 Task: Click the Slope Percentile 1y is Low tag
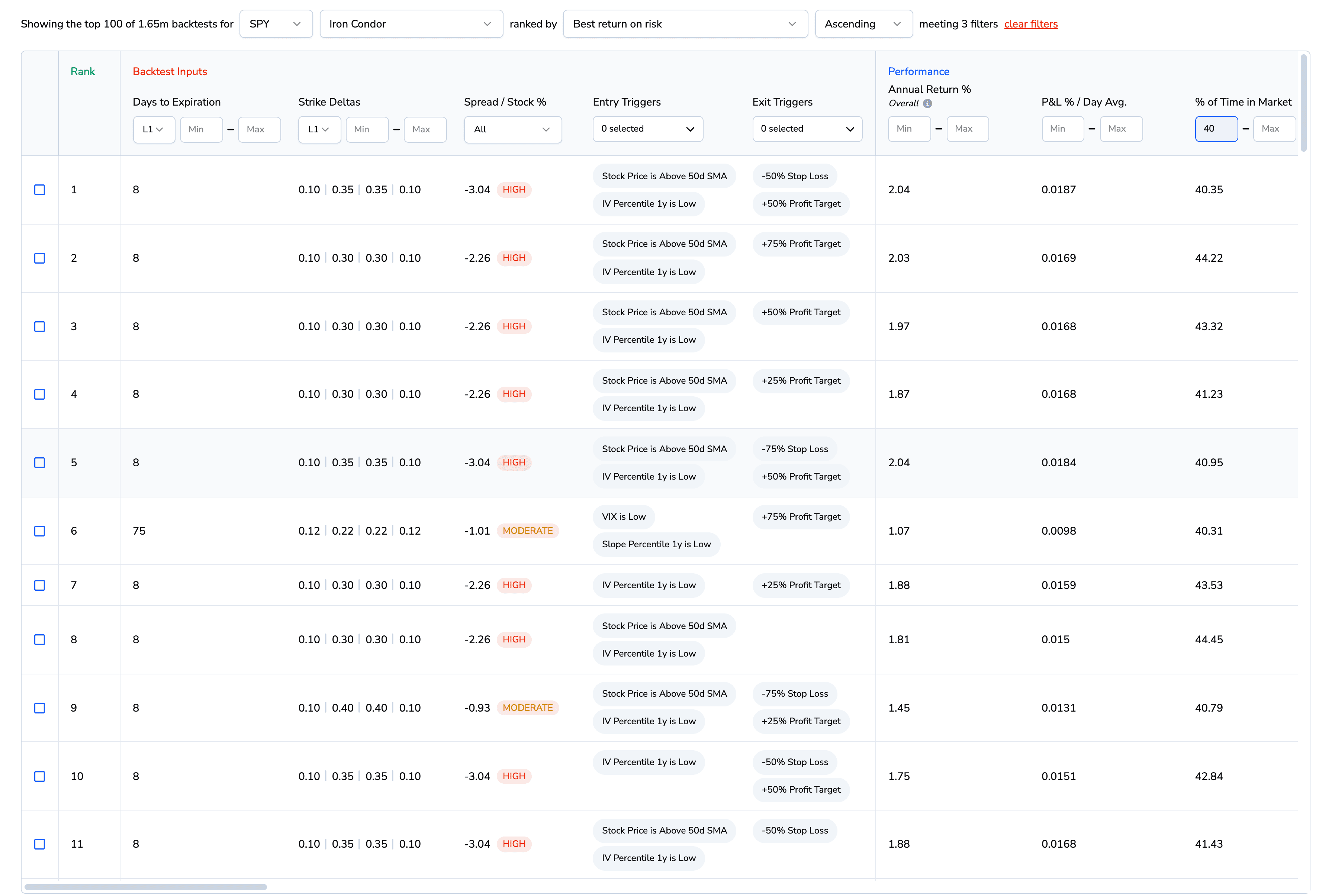pos(656,545)
